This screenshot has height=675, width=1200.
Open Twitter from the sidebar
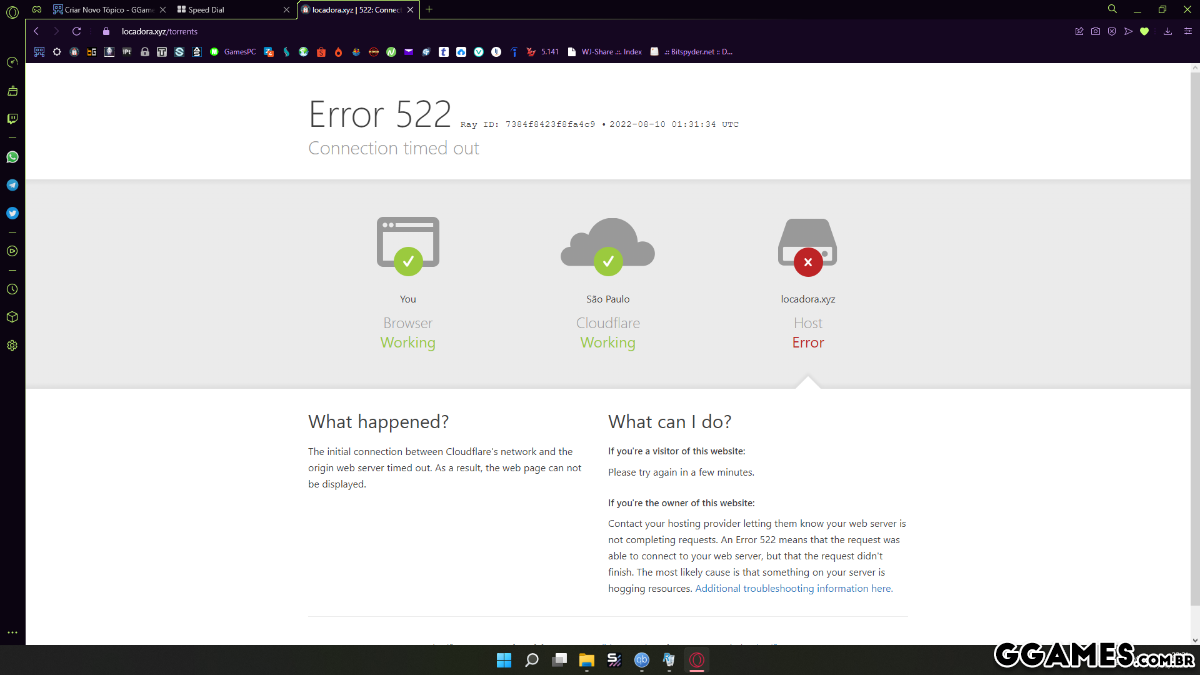(x=12, y=213)
